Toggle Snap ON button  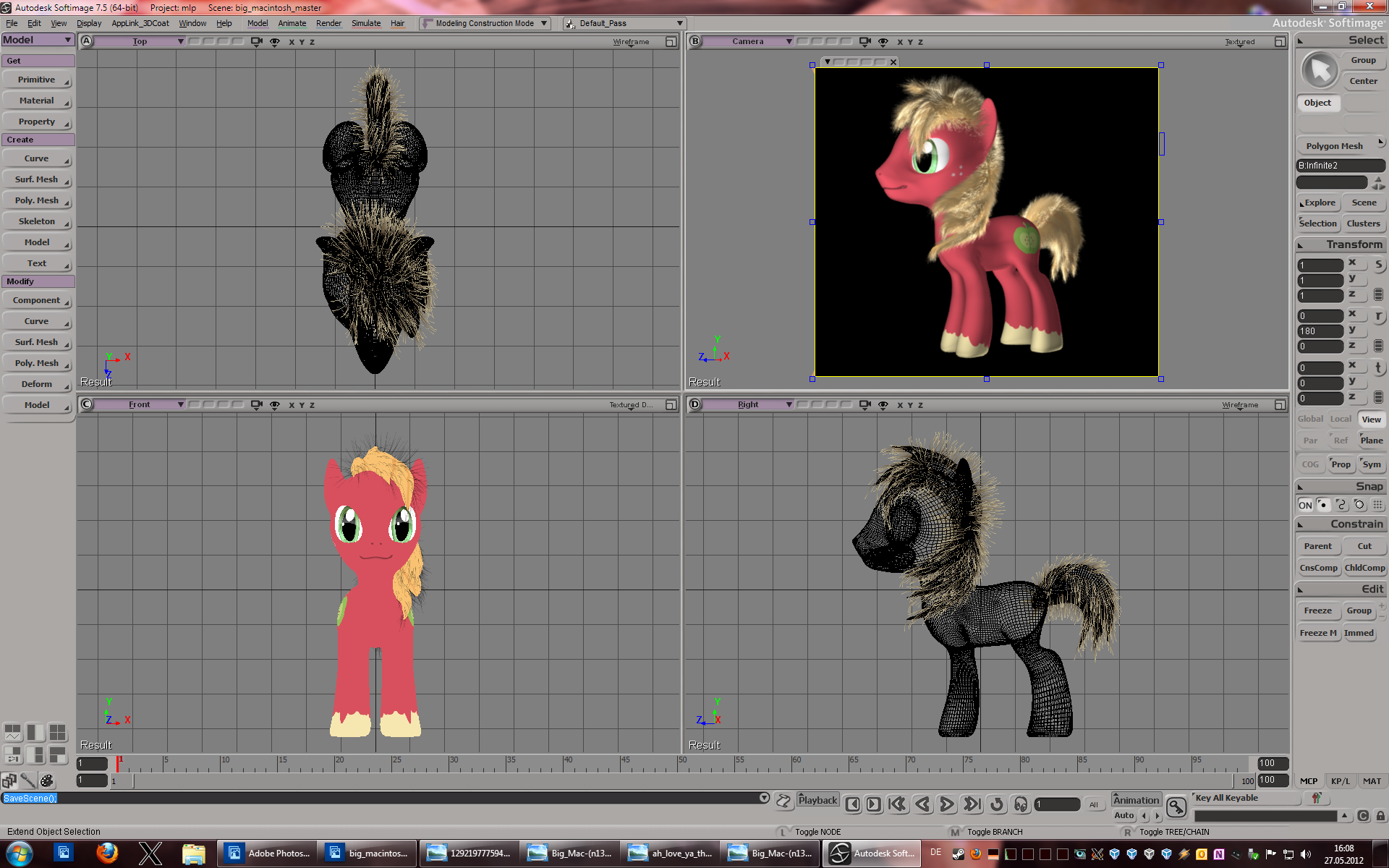pos(1304,505)
